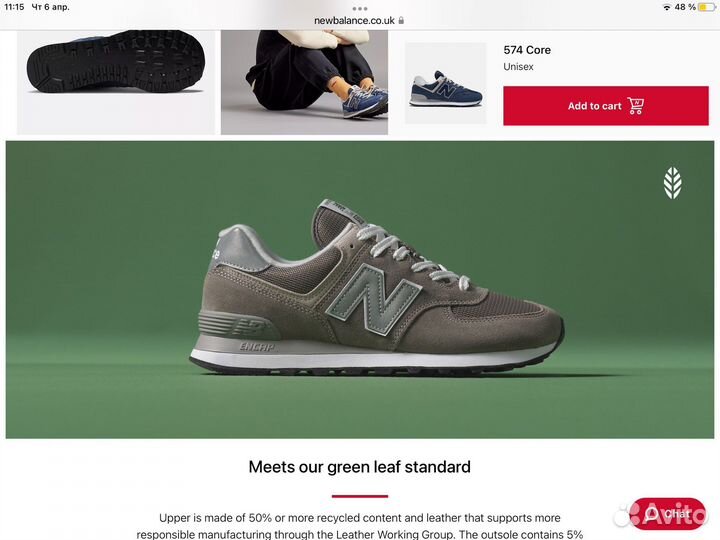
Task: Tap the Чт 6 апр. date in status bar
Action: pos(50,7)
